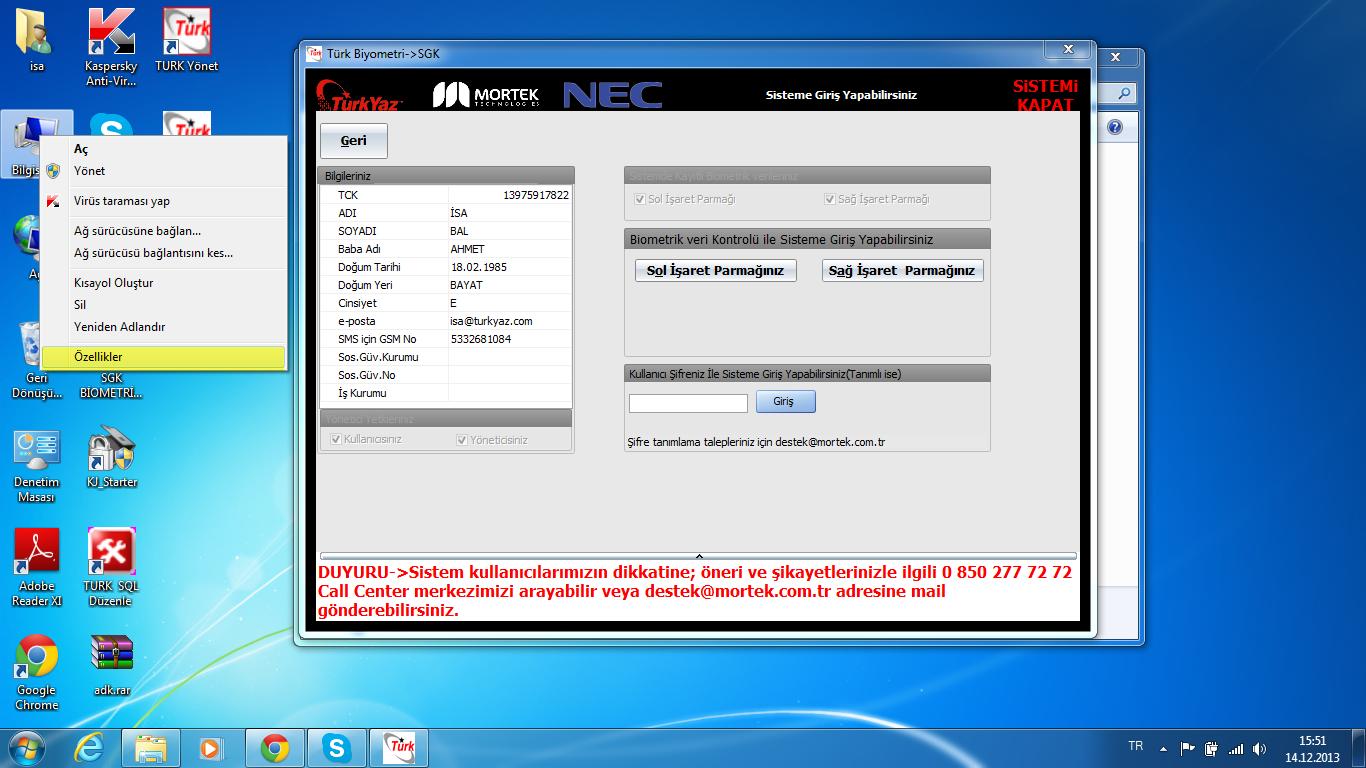1366x768 pixels.
Task: Toggle the Kullanıcısınız checkbox
Action: [336, 439]
